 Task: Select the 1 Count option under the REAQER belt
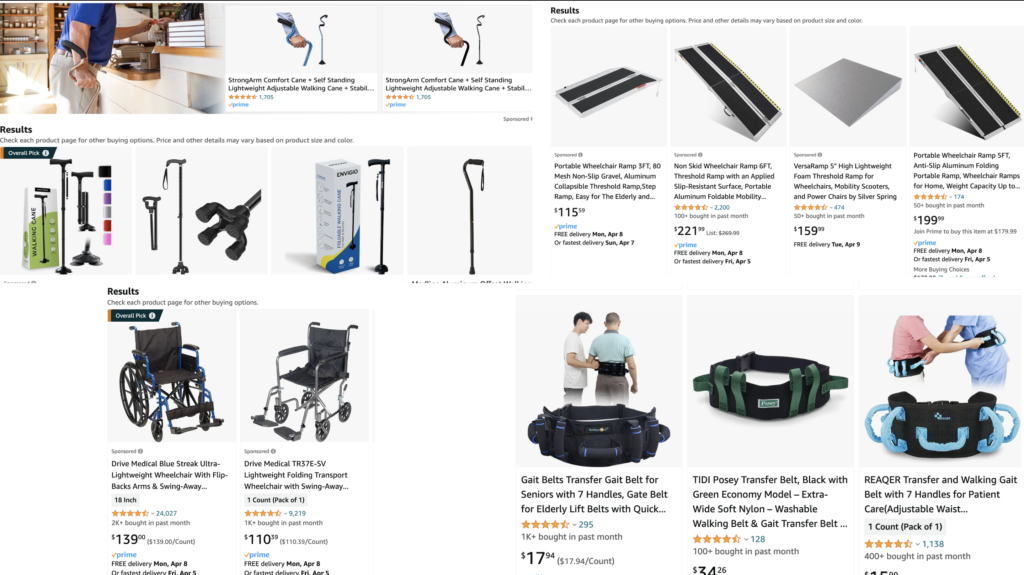[905, 527]
